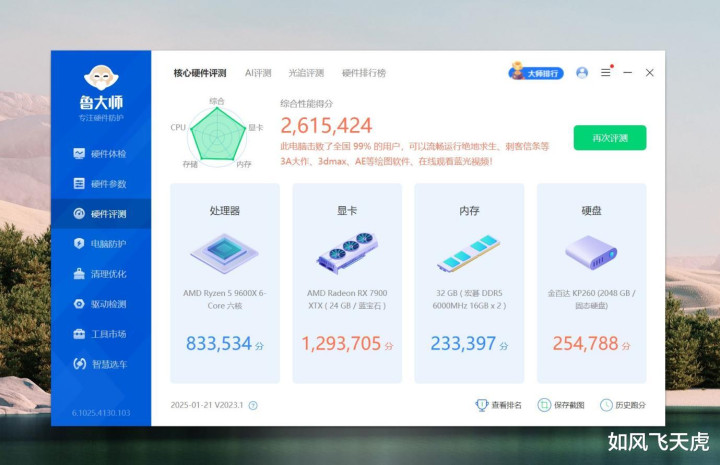Switch to the 光追评测 tab

[x=306, y=73]
